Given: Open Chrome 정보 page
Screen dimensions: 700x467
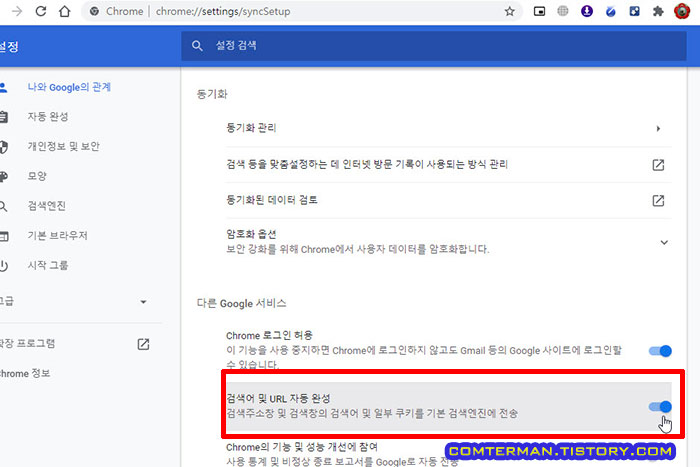Looking at the screenshot, I should [25, 374].
